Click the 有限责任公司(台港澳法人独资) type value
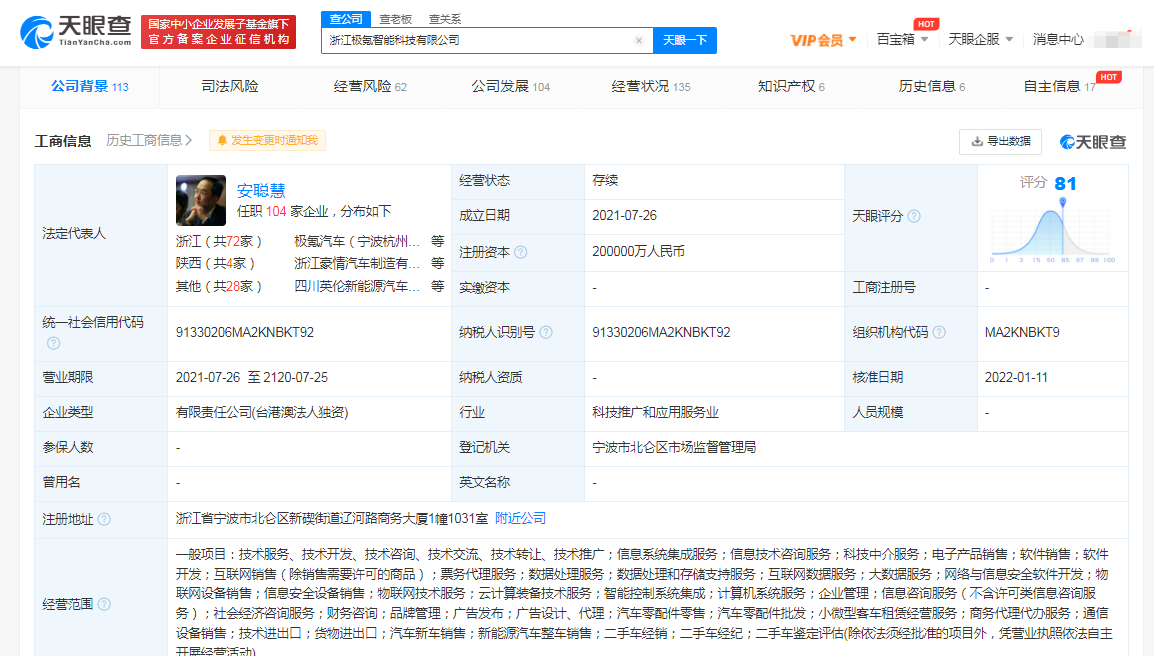 [x=262, y=412]
